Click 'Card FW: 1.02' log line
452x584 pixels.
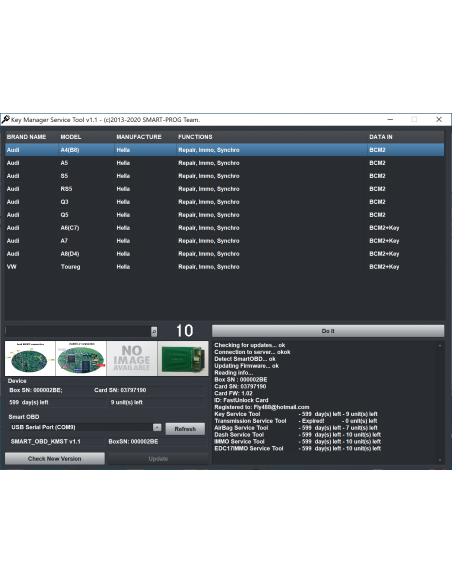point(233,393)
